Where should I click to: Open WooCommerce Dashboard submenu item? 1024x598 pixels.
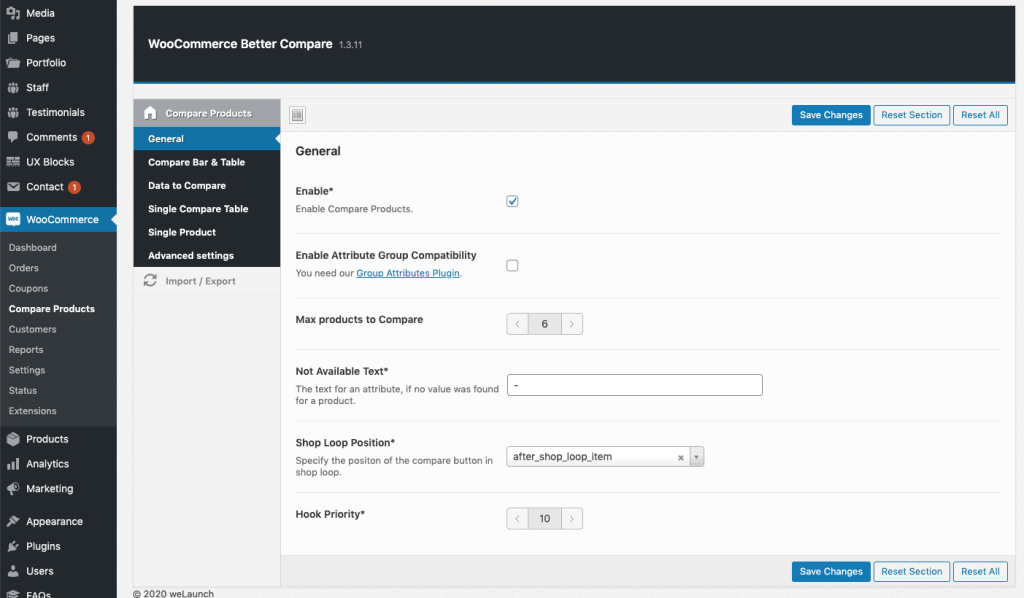coord(33,247)
